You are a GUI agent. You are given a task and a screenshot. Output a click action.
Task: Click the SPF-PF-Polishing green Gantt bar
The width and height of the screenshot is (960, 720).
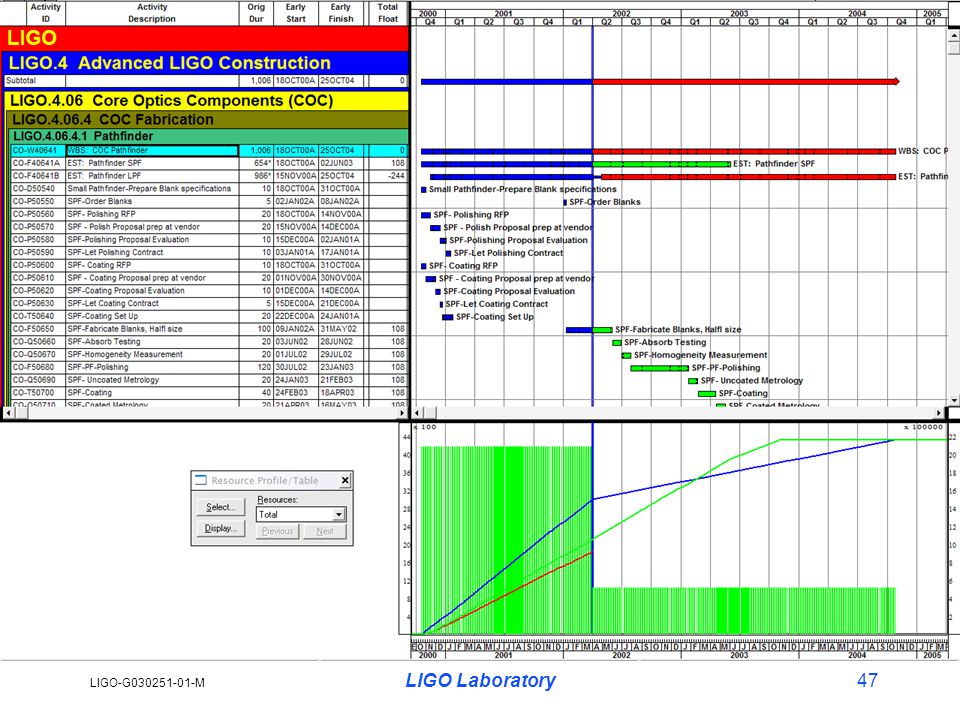pyautogui.click(x=659, y=368)
